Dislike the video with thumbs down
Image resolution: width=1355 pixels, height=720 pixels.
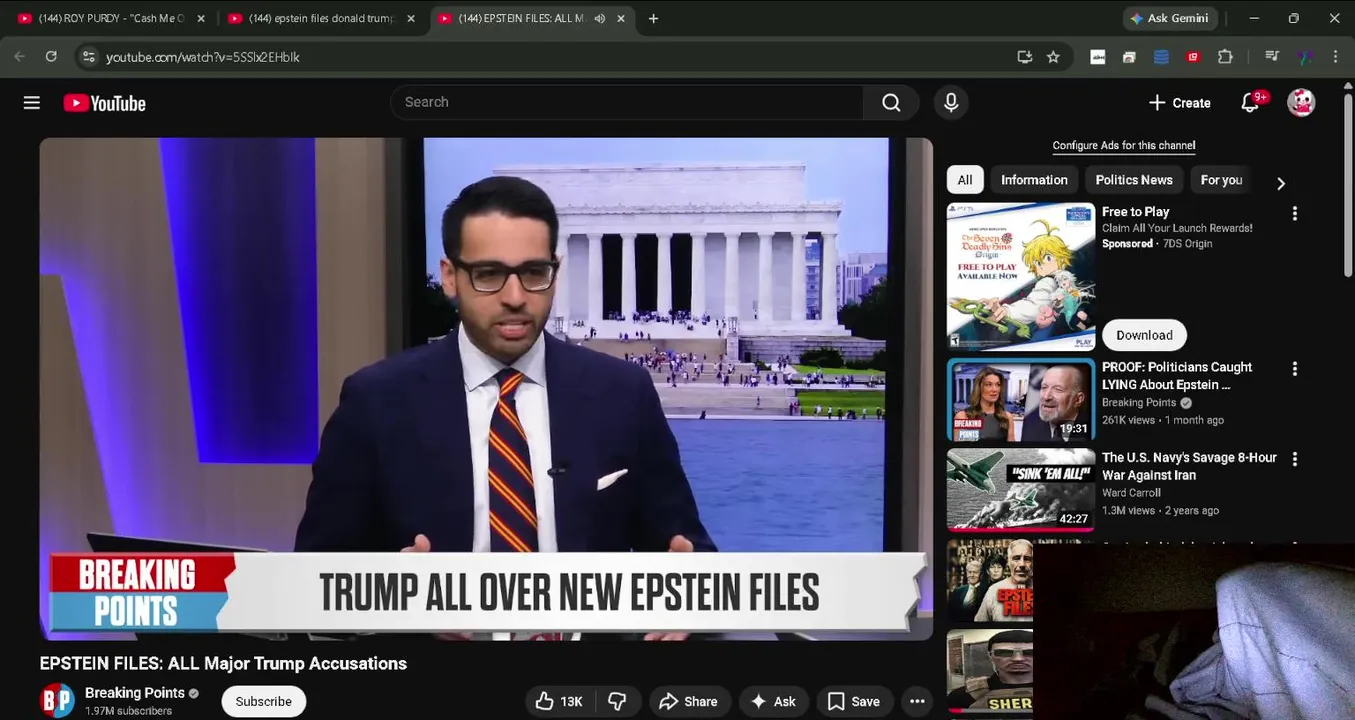coord(617,702)
